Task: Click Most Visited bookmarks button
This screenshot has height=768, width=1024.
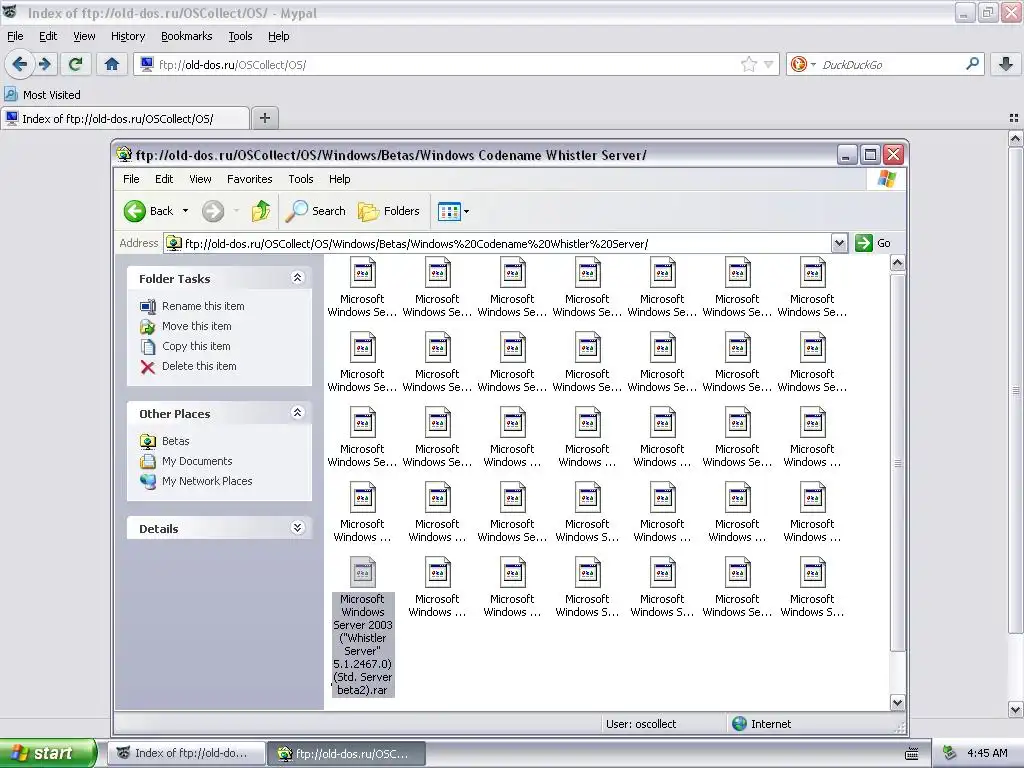Action: [43, 95]
